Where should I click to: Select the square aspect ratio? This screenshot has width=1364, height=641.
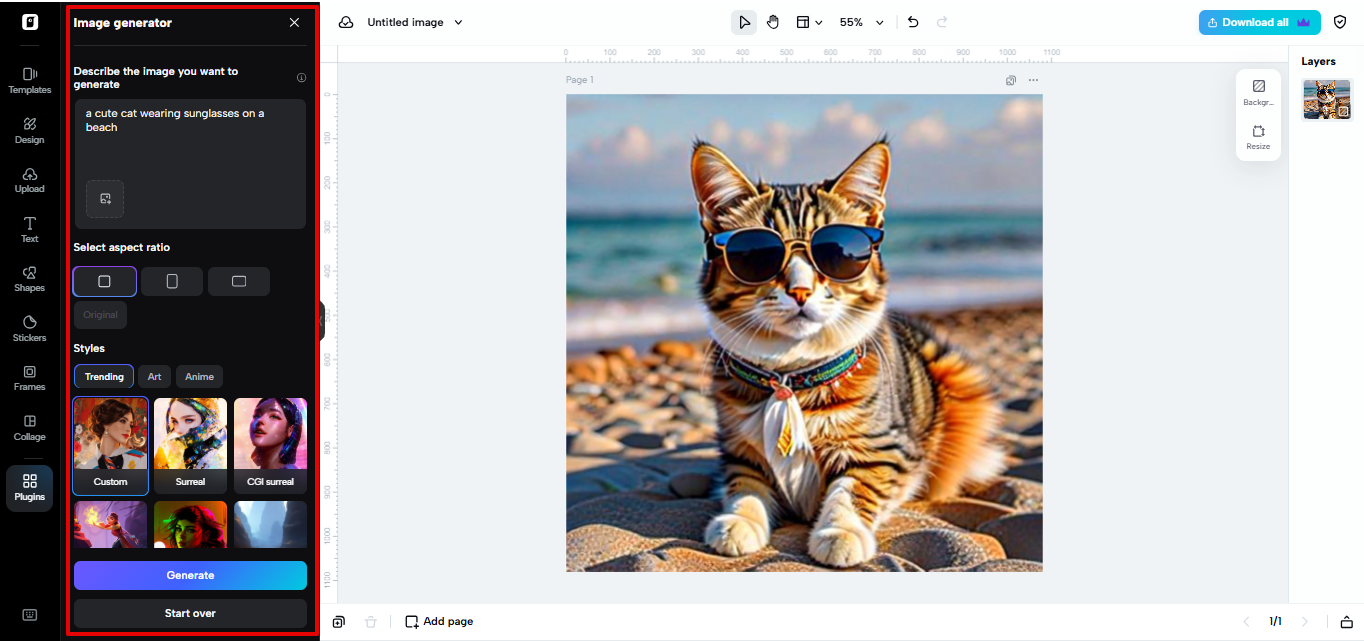(x=103, y=281)
